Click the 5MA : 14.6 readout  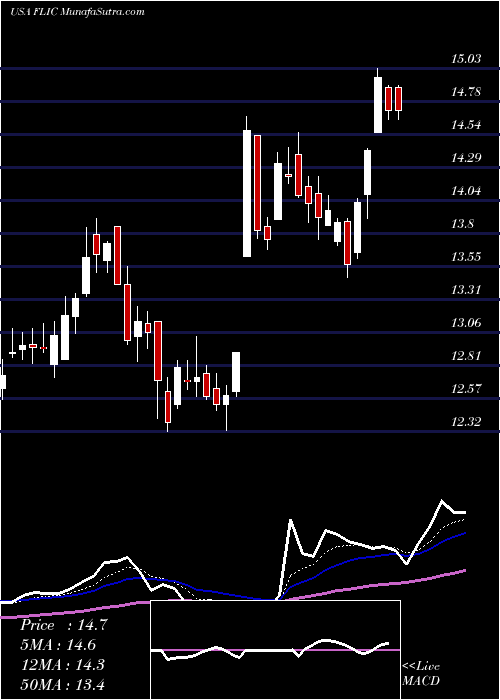coord(58,645)
